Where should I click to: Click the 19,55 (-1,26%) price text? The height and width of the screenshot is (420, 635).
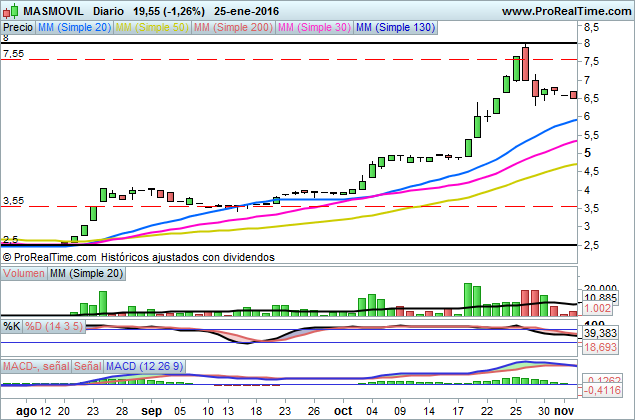click(169, 11)
